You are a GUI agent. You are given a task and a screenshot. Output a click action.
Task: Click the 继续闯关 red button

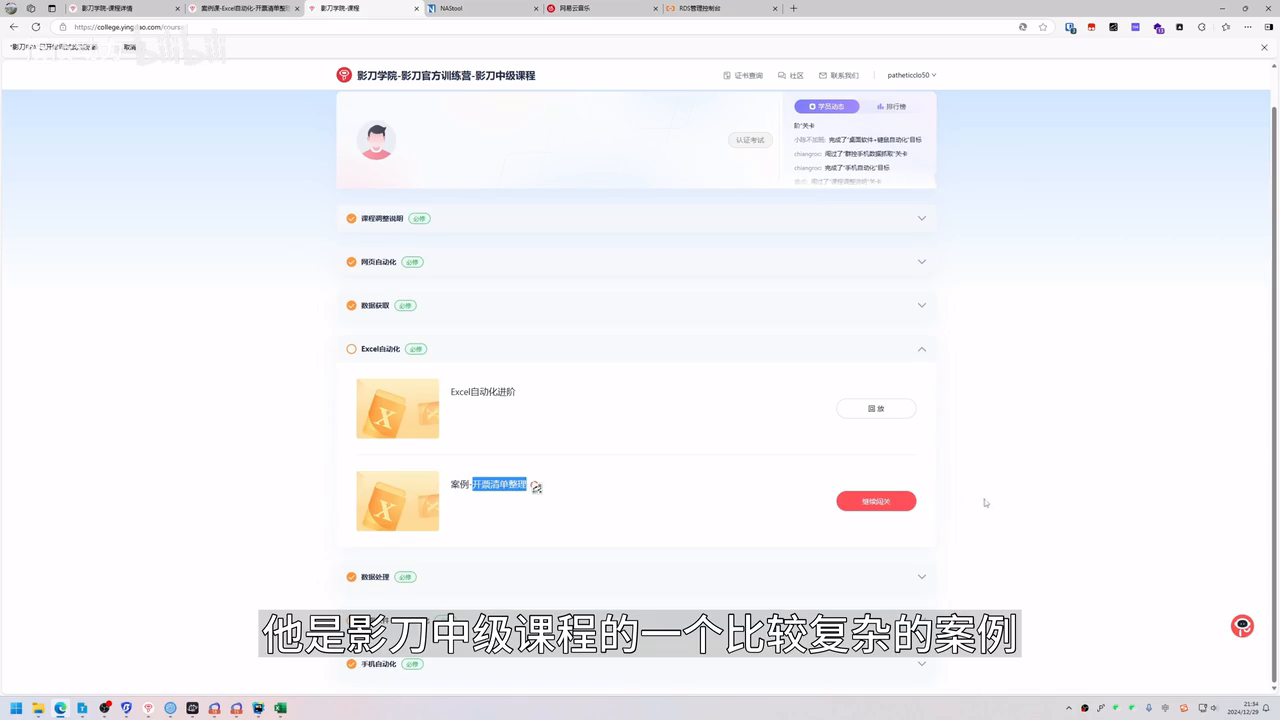coord(876,501)
